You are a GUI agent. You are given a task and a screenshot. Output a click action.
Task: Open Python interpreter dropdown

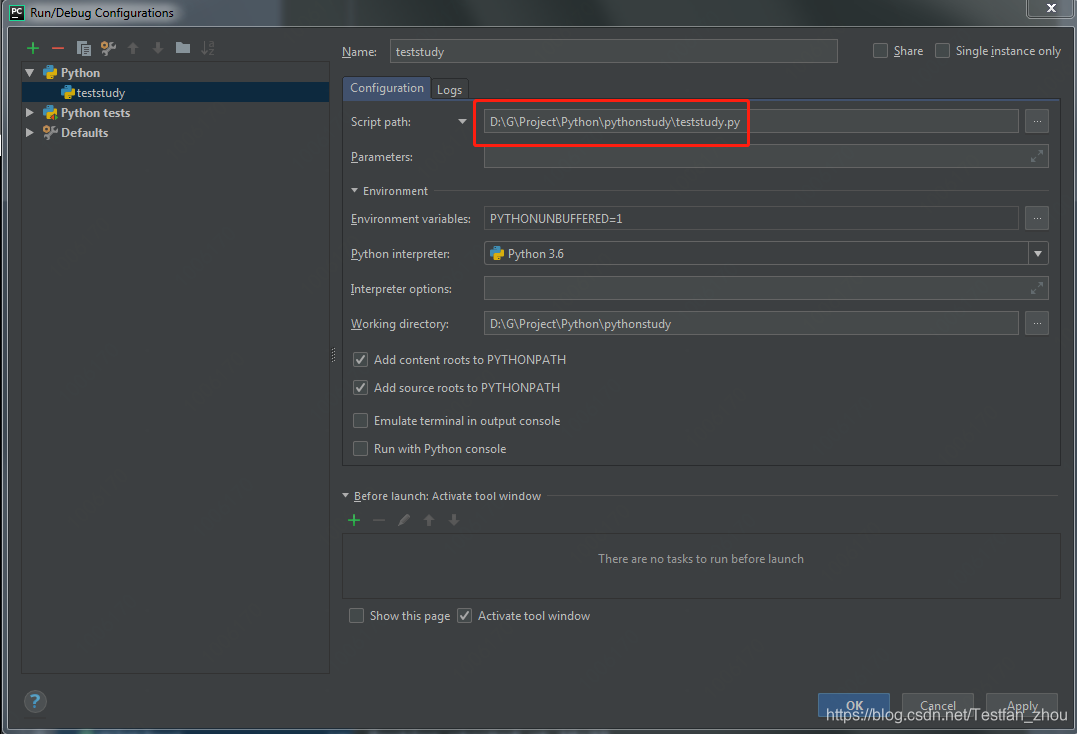tap(1038, 253)
